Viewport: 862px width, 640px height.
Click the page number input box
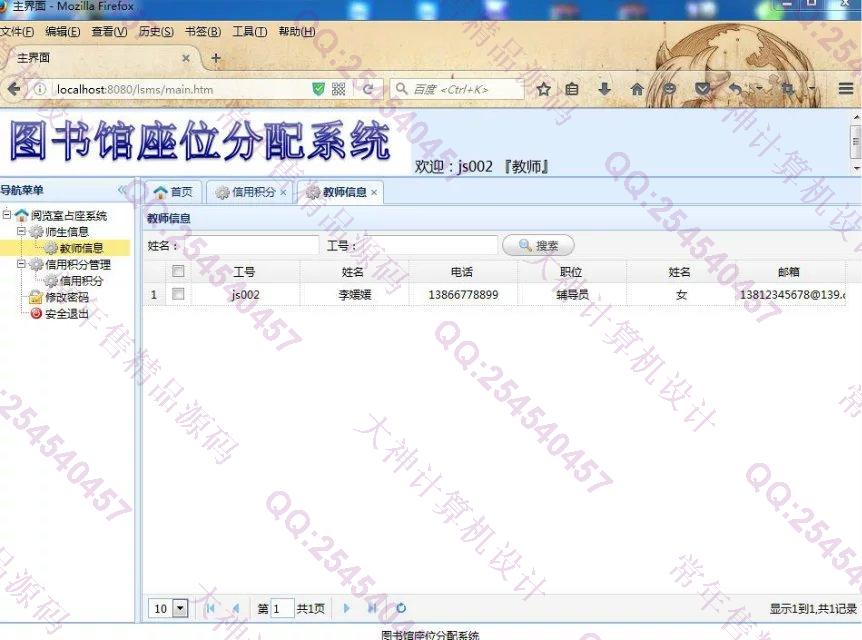pos(283,608)
